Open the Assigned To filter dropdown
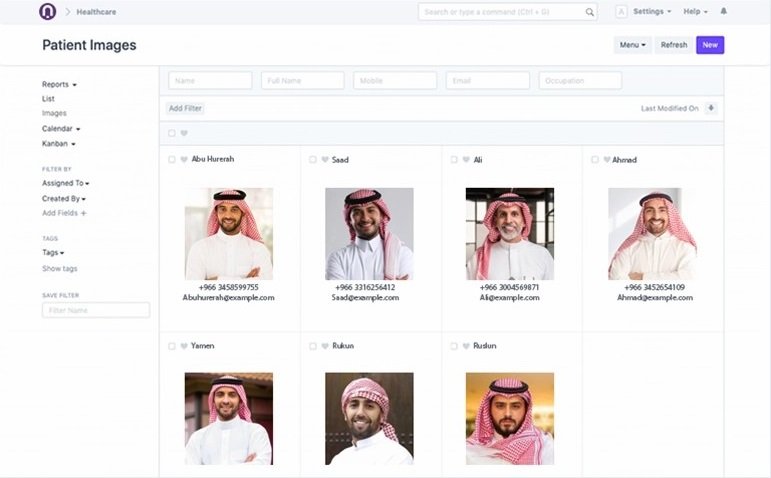The height and width of the screenshot is (478, 771). (65, 184)
